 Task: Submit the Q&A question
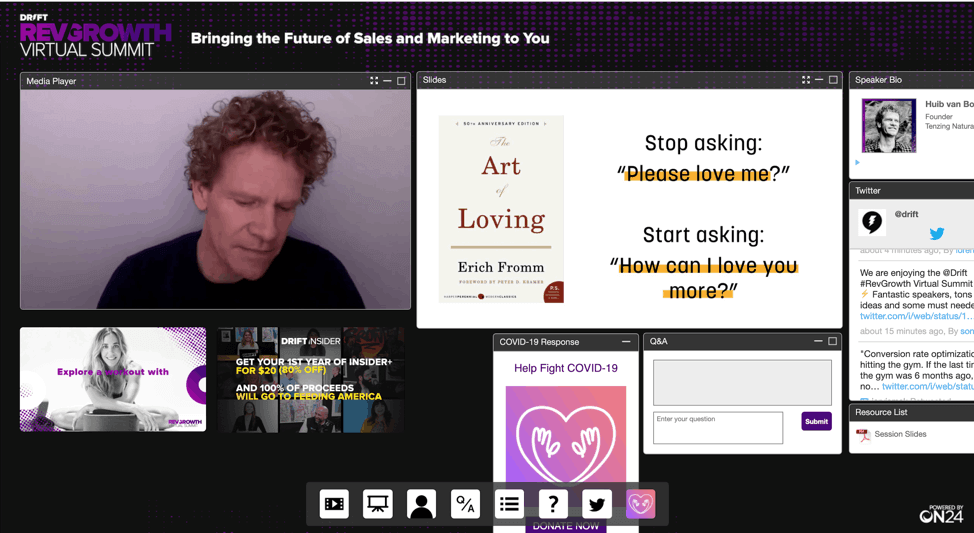[x=816, y=422]
